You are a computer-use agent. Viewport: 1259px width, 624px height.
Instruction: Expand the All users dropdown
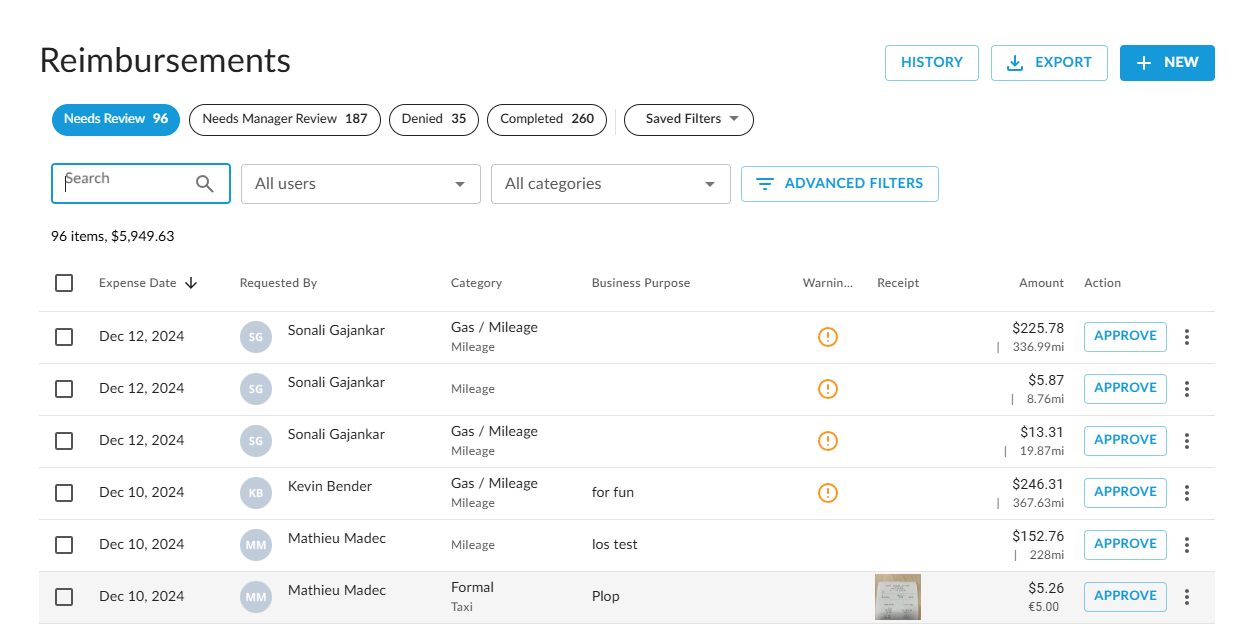(x=360, y=184)
